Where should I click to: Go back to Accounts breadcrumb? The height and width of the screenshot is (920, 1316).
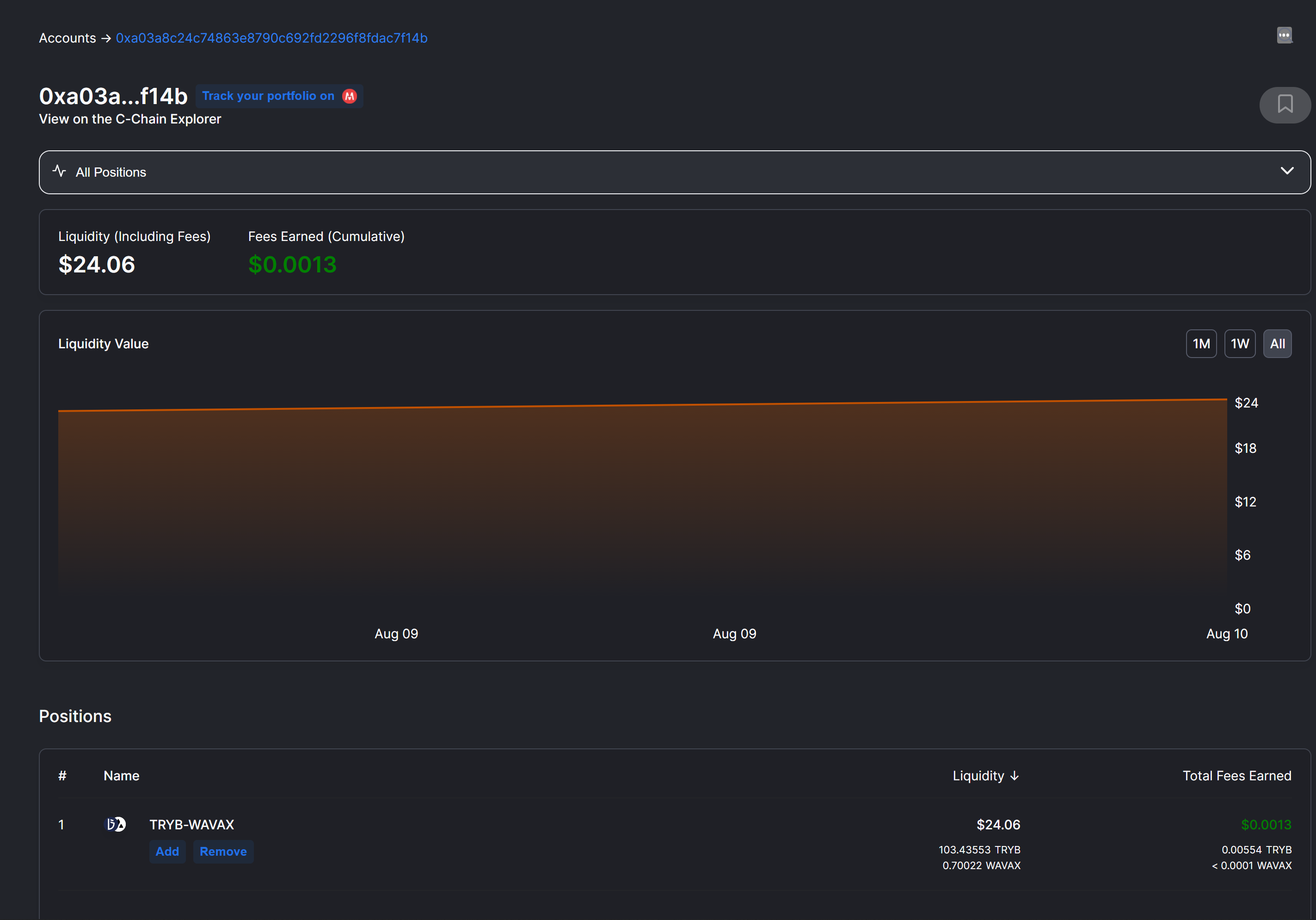tap(68, 38)
